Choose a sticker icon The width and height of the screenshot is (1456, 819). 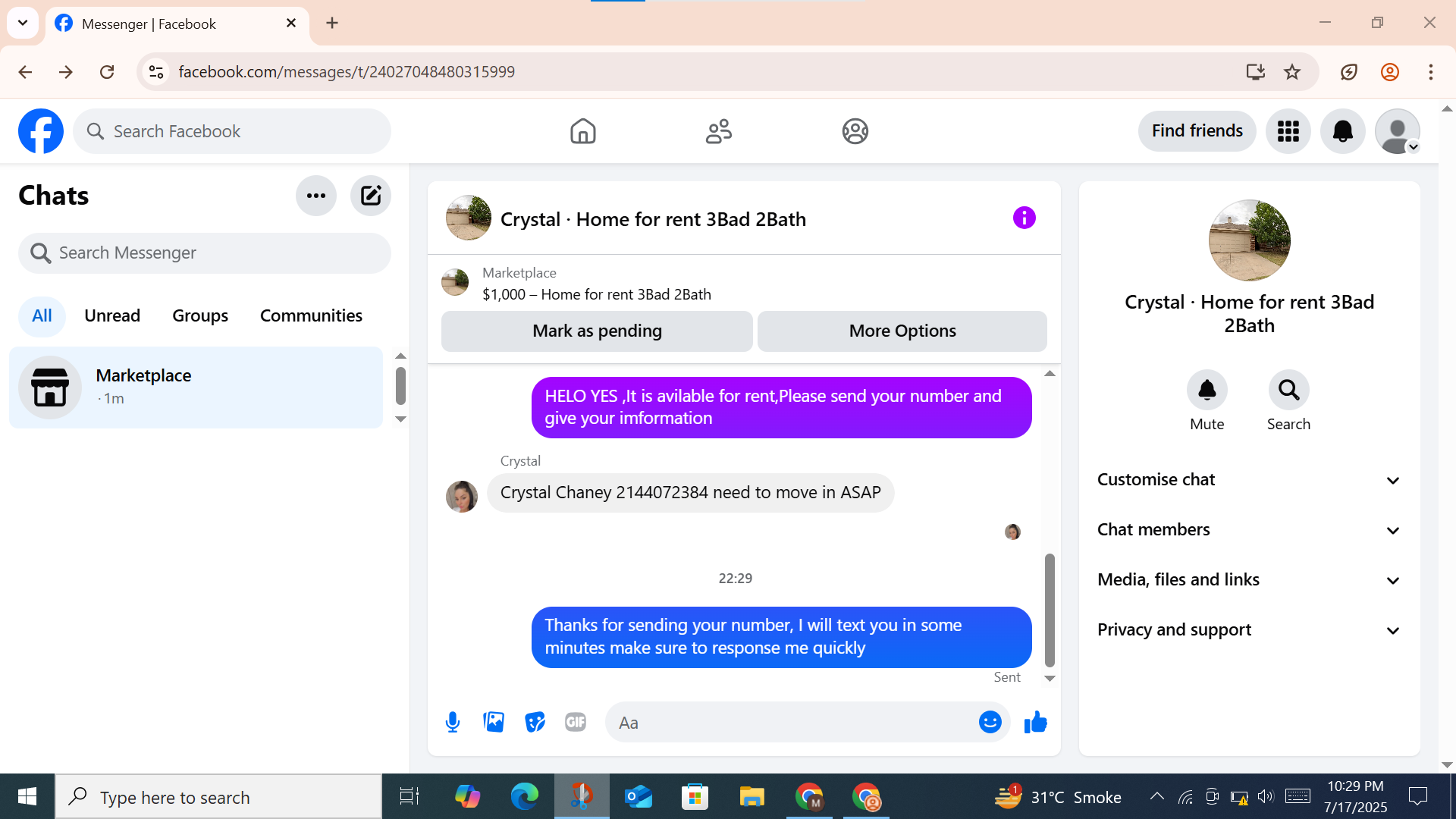point(535,722)
